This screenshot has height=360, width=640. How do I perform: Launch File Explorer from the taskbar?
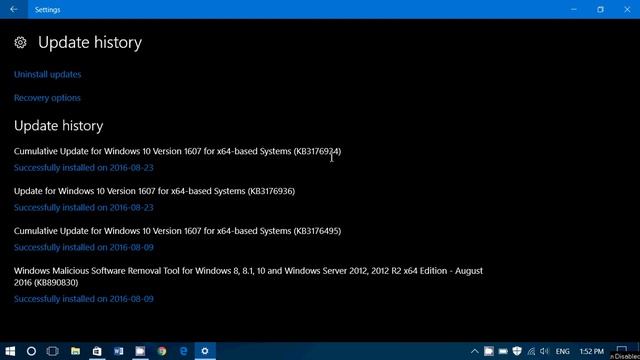click(x=75, y=351)
